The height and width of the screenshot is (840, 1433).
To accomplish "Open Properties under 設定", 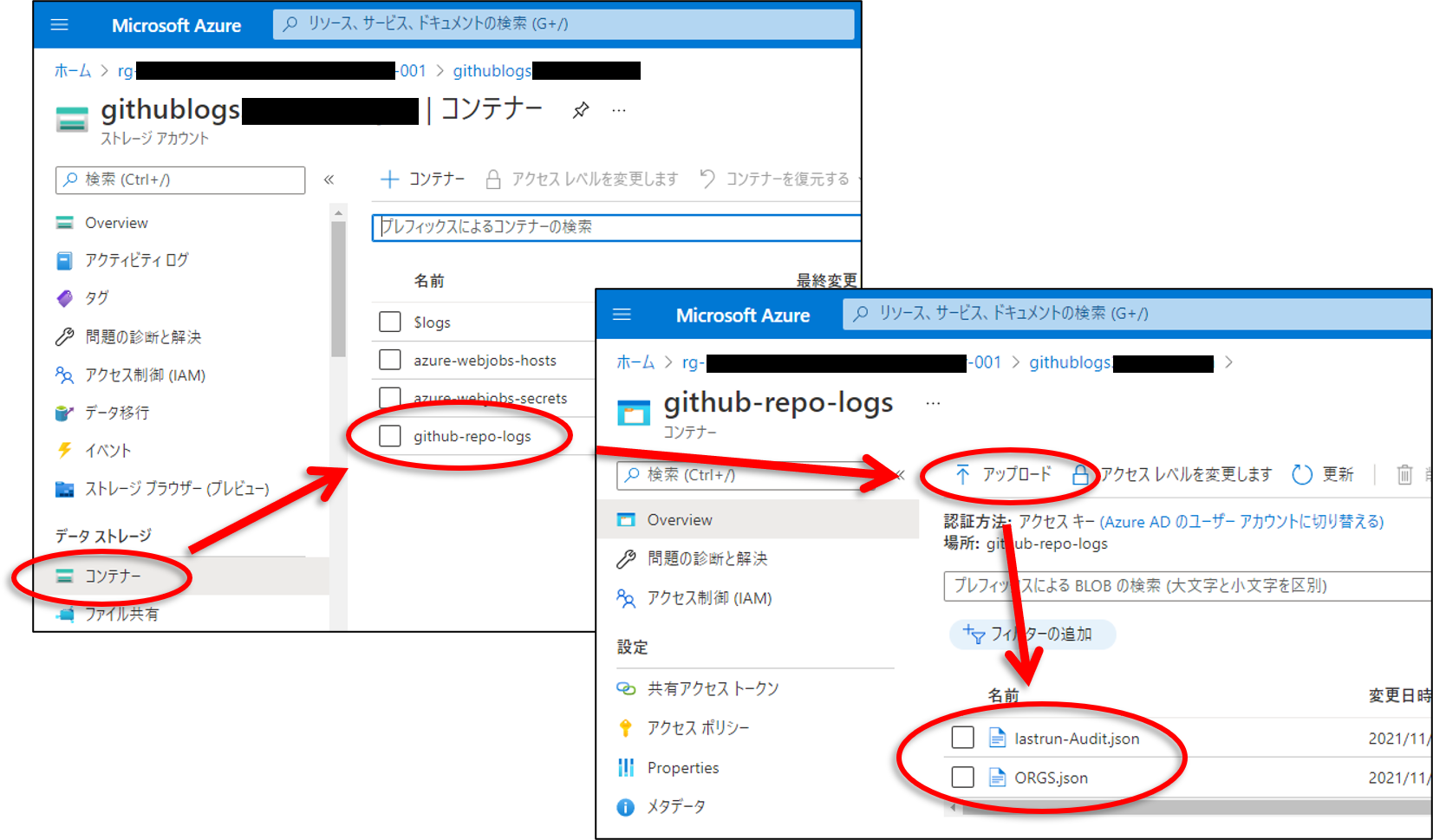I will click(x=684, y=767).
